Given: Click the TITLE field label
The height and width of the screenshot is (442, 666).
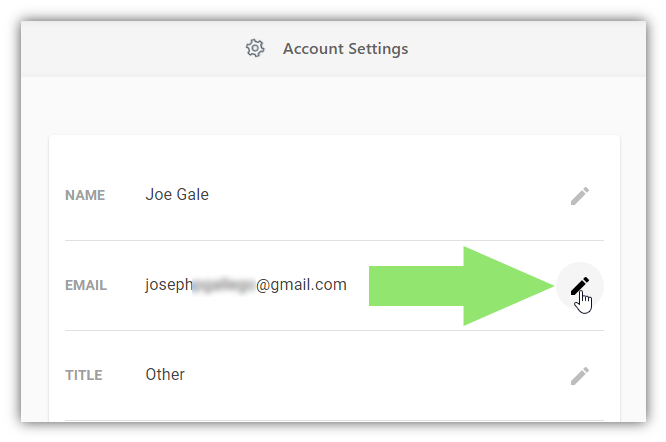Looking at the screenshot, I should tap(84, 375).
